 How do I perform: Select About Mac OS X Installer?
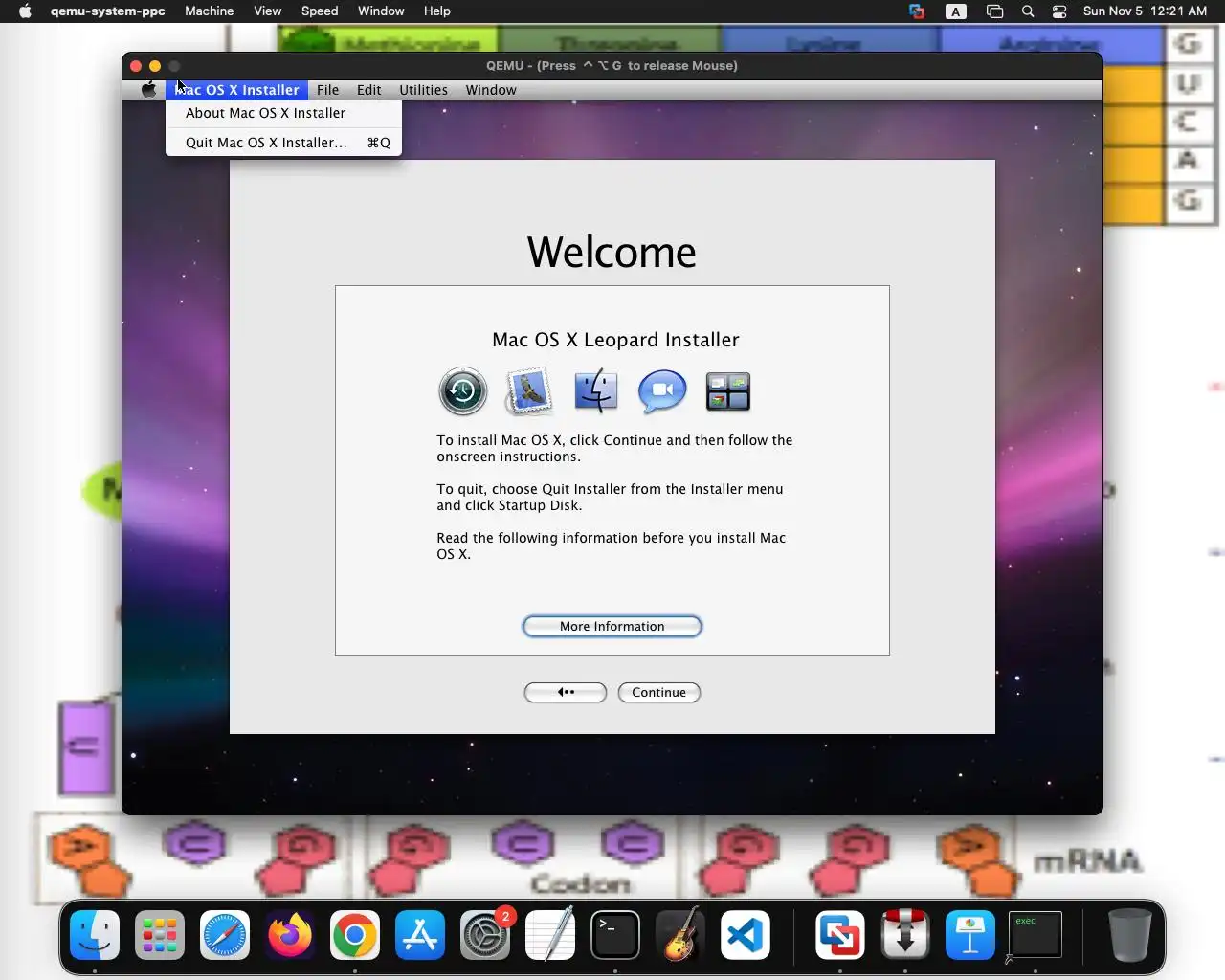click(283, 113)
